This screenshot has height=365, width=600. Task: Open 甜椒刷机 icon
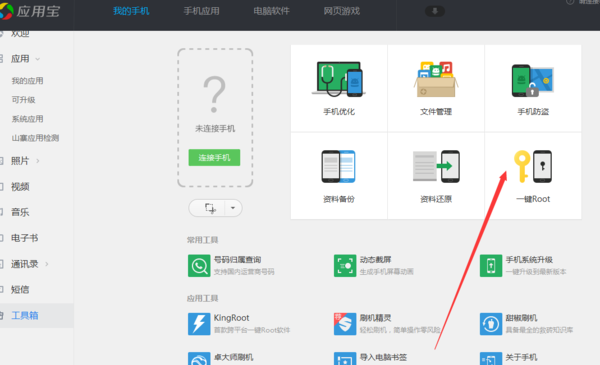pyautogui.click(x=491, y=324)
